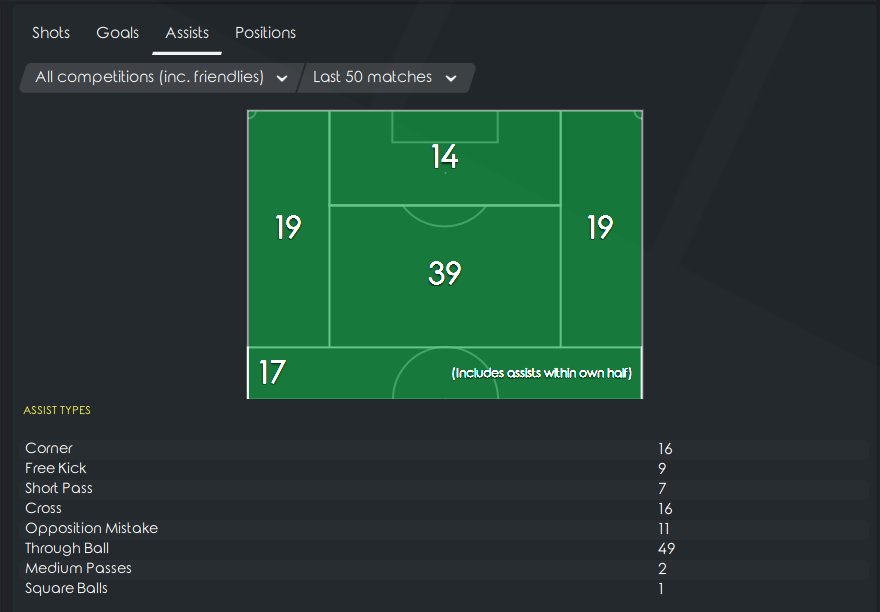Click the central zone showing 39
Screen dimensions: 880x612
pyautogui.click(x=444, y=274)
